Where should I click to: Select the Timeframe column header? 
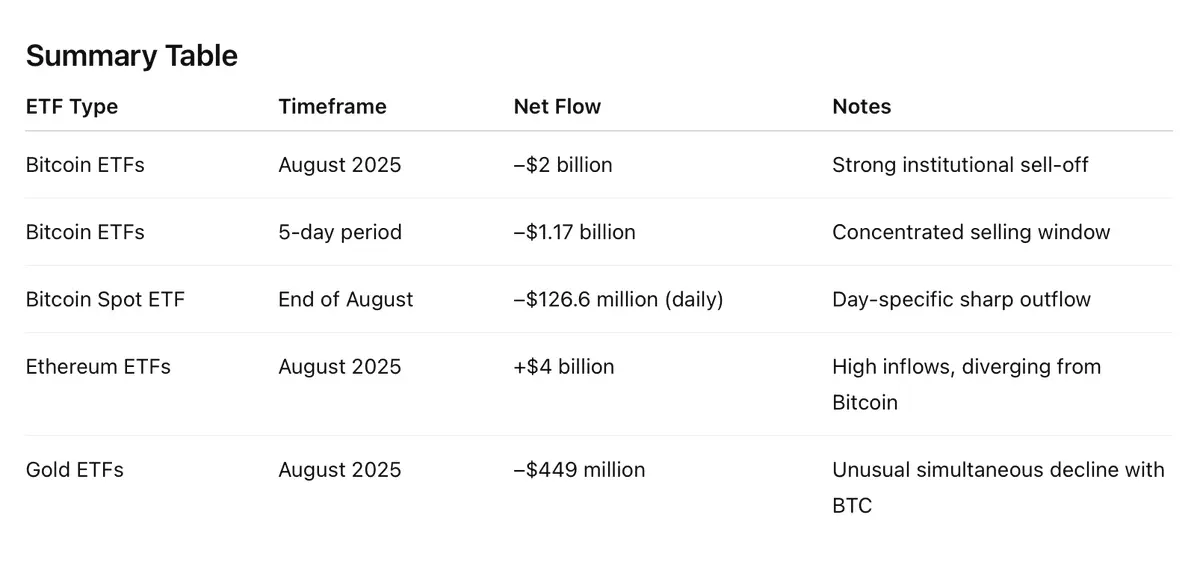(x=332, y=106)
